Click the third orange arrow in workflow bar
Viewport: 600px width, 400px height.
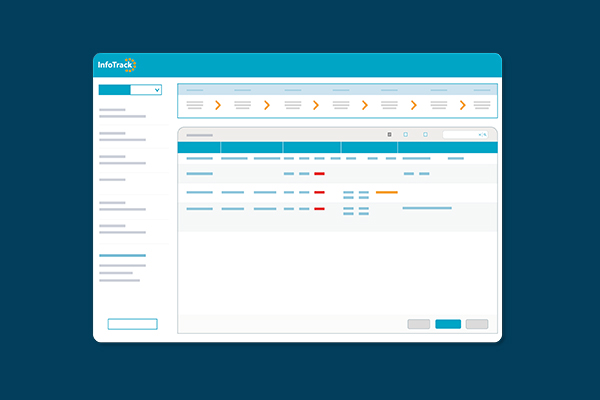pyautogui.click(x=316, y=104)
